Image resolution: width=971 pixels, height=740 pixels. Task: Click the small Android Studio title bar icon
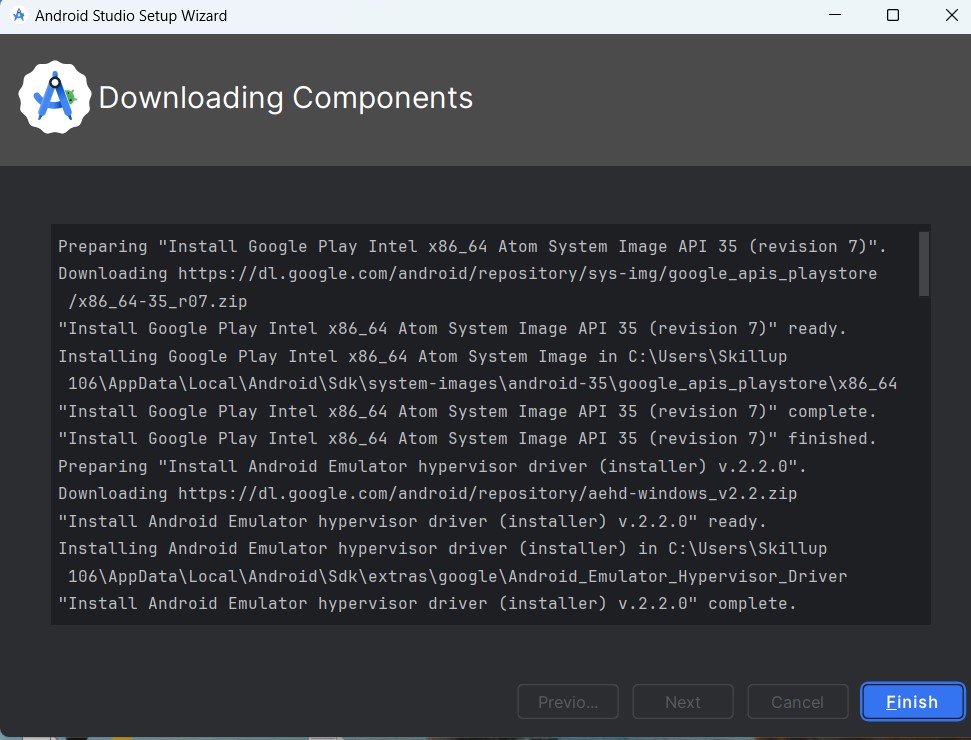[19, 15]
